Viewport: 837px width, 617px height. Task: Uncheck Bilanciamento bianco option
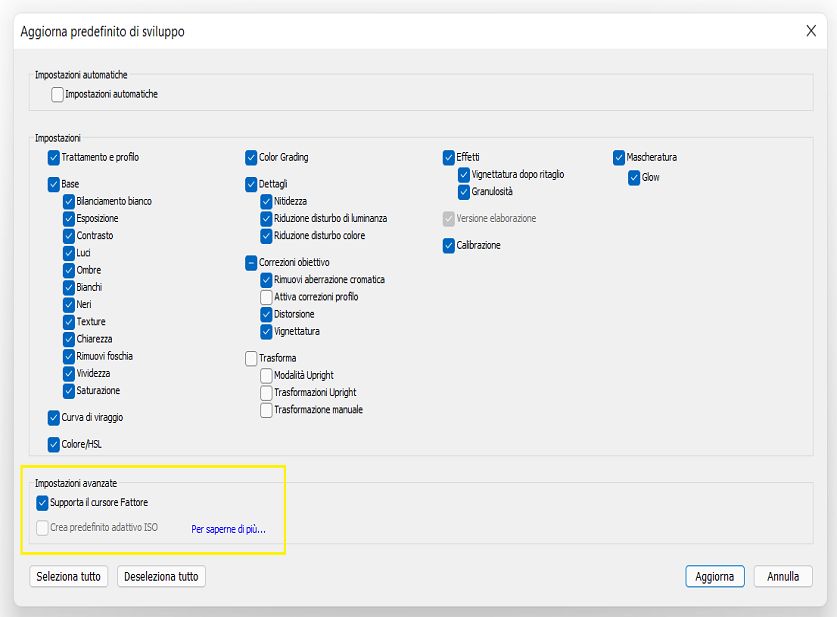pyautogui.click(x=69, y=201)
